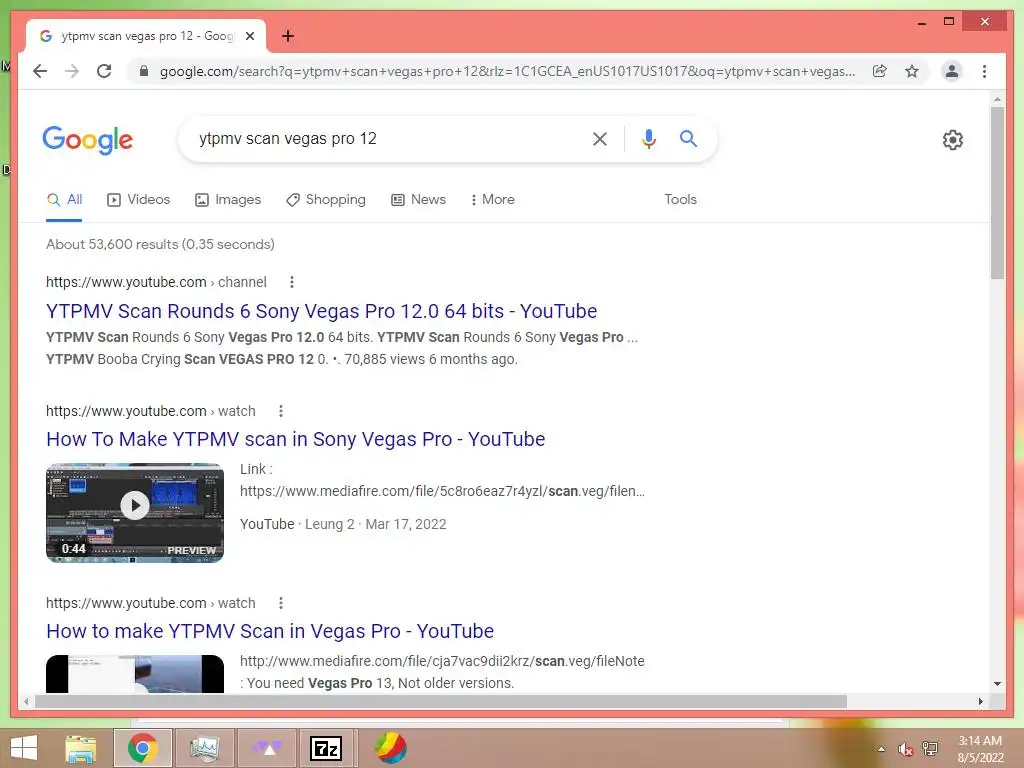Open the Windows Start menu
Image resolution: width=1024 pixels, height=768 pixels.
point(24,748)
